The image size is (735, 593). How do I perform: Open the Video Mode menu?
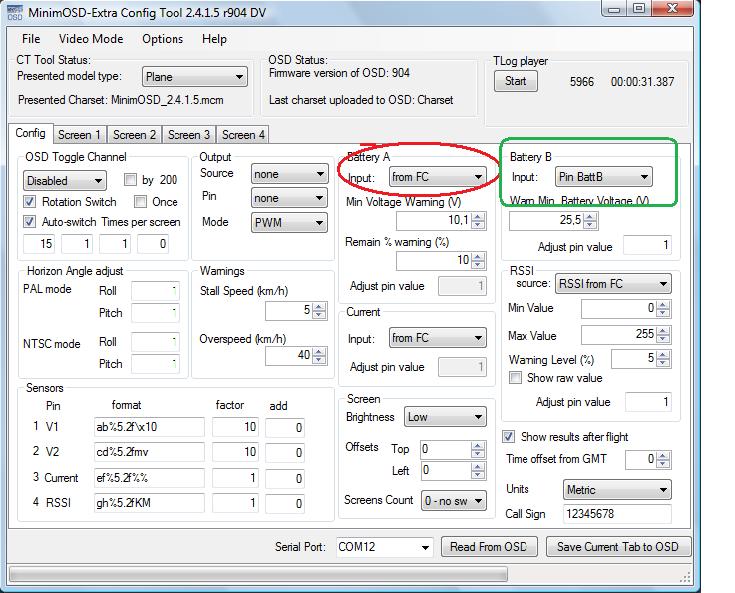point(91,39)
